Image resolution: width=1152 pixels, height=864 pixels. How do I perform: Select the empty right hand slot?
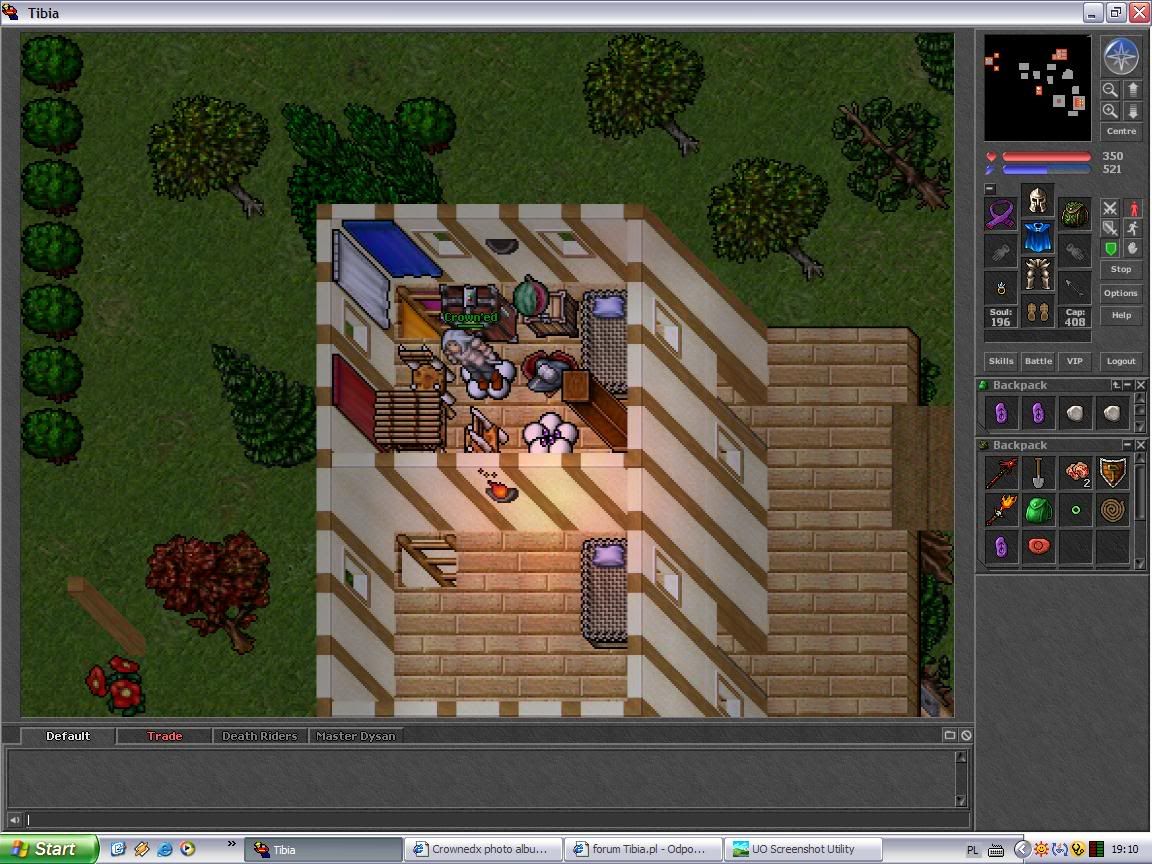point(1075,252)
